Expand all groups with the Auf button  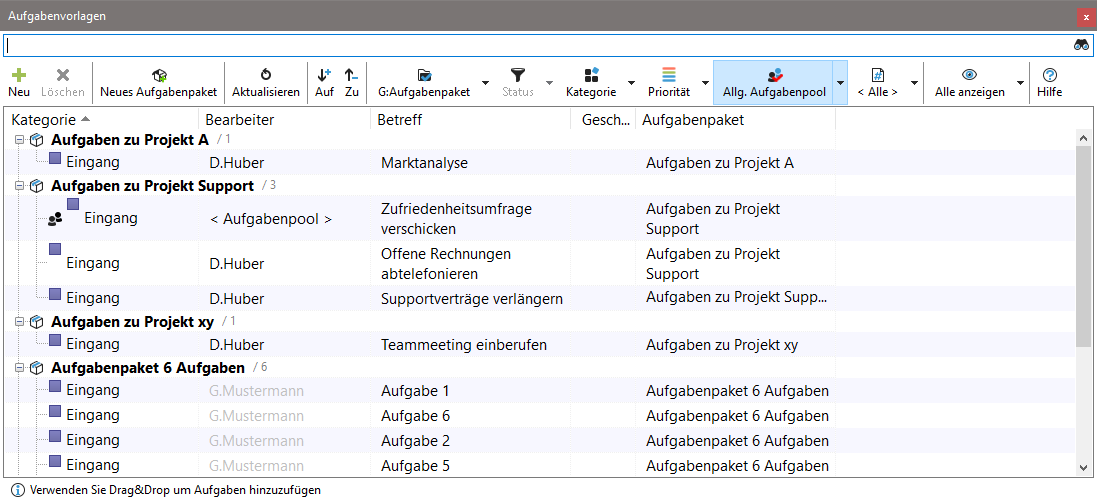point(324,82)
